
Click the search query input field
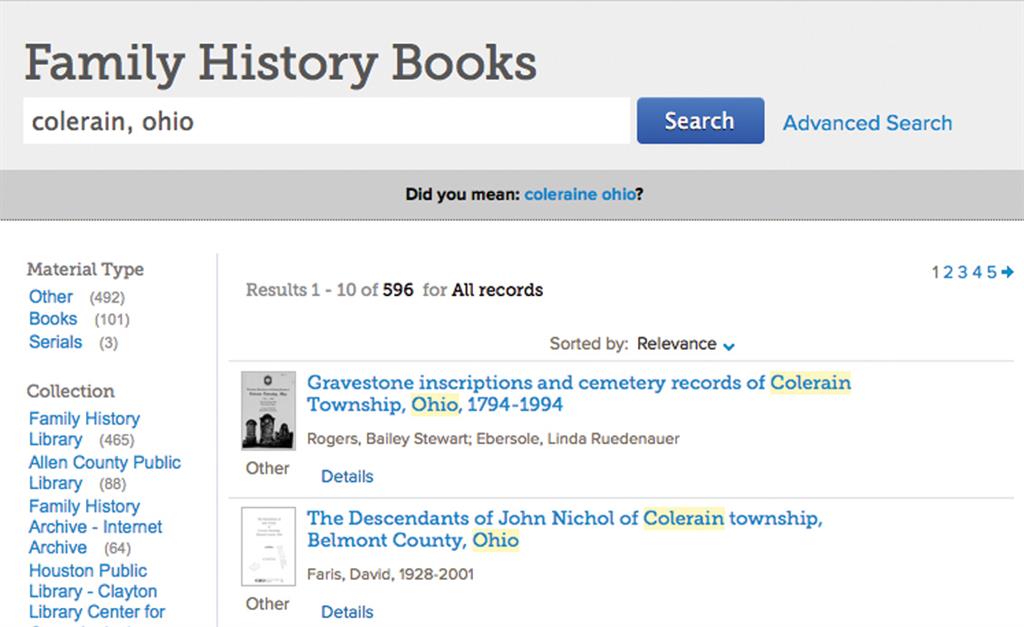[326, 122]
